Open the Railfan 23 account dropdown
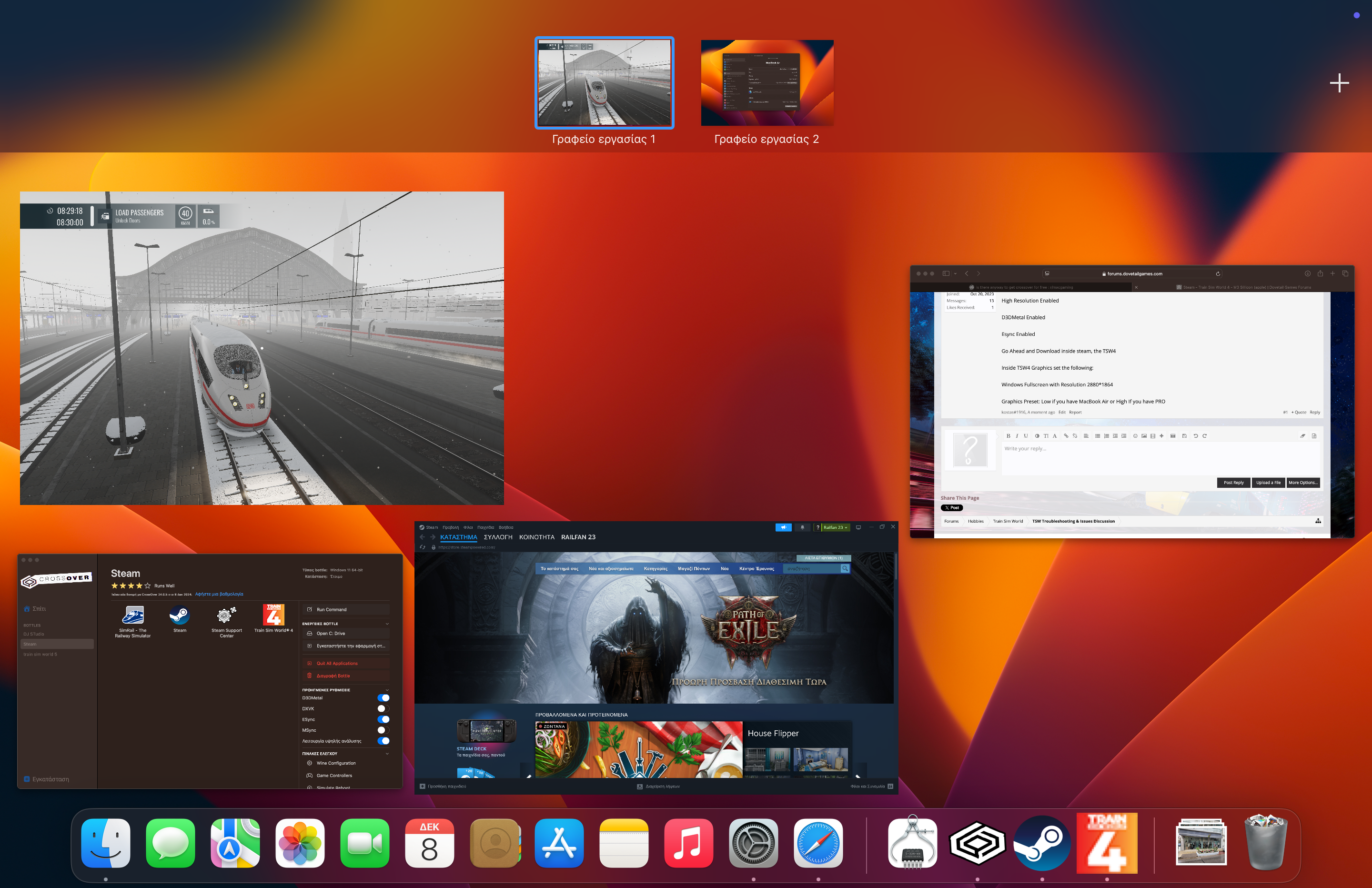 click(835, 527)
